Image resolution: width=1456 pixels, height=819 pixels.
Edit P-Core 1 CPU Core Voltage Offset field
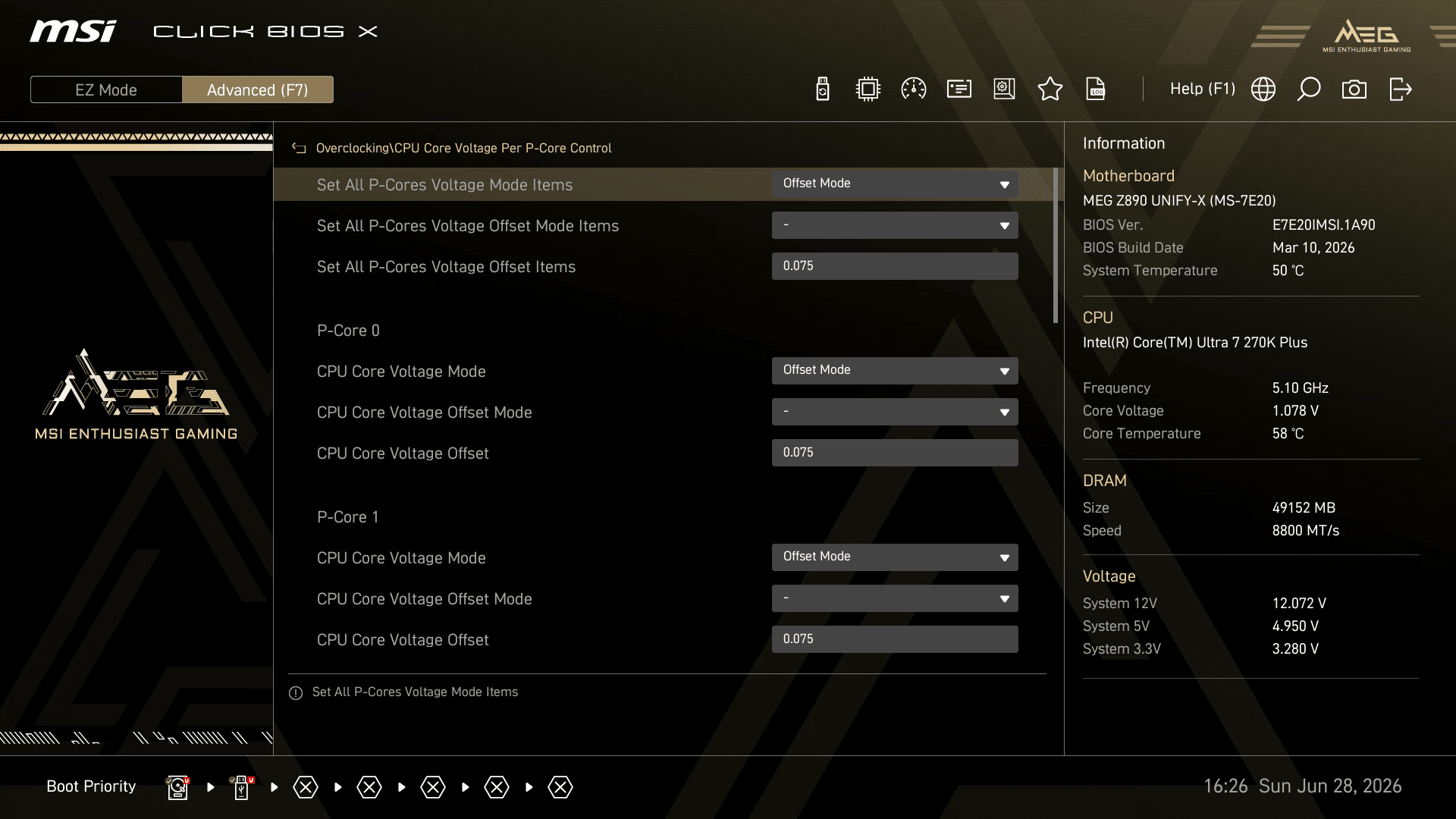pyautogui.click(x=895, y=639)
